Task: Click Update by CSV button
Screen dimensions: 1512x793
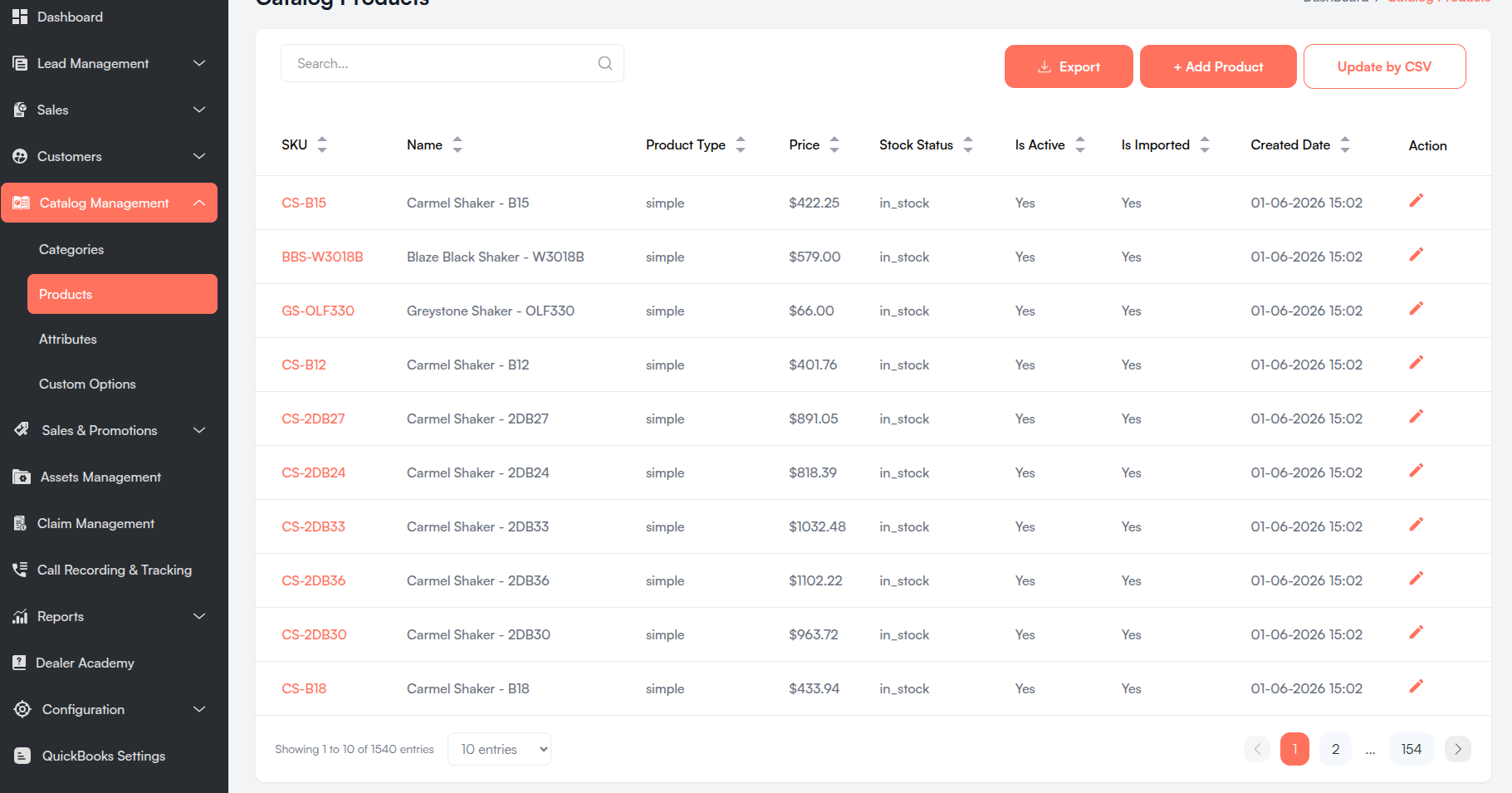Action: pyautogui.click(x=1384, y=66)
